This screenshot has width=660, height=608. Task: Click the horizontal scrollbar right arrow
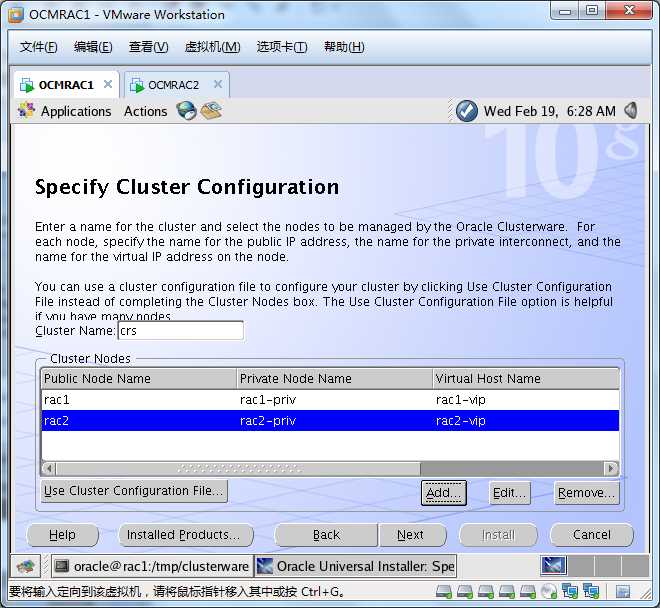[611, 468]
